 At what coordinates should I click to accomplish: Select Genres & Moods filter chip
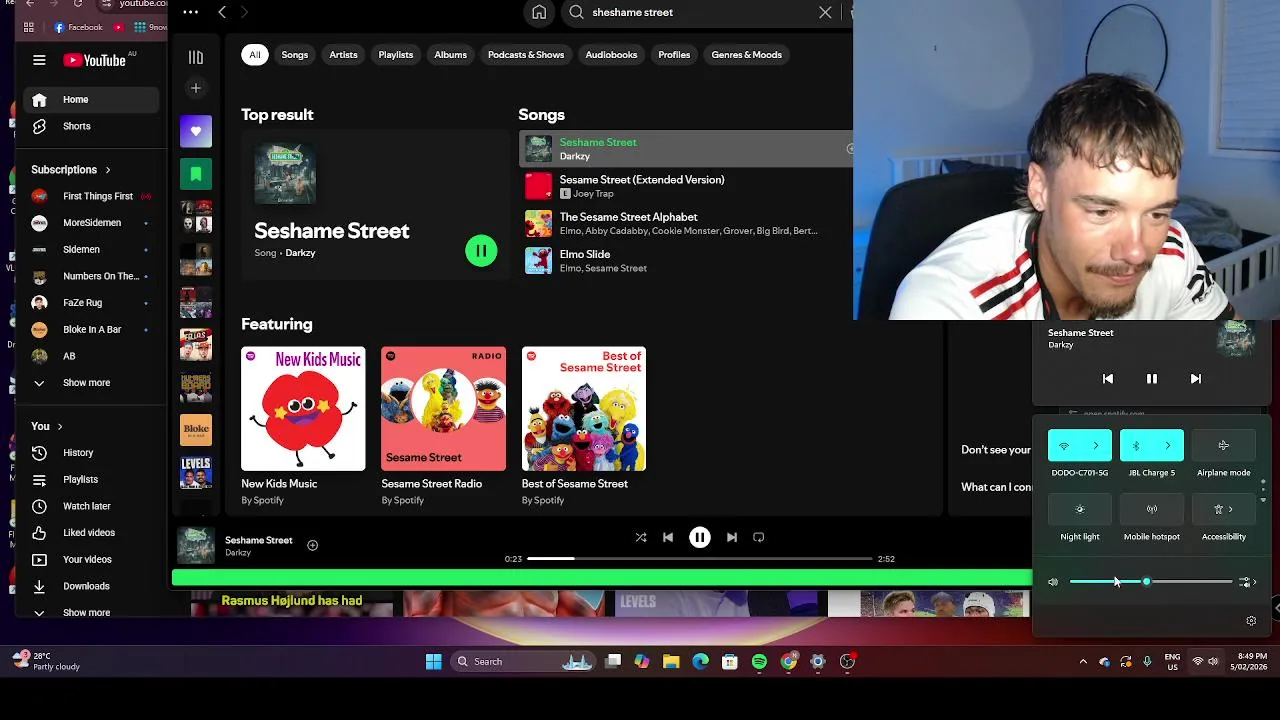747,55
